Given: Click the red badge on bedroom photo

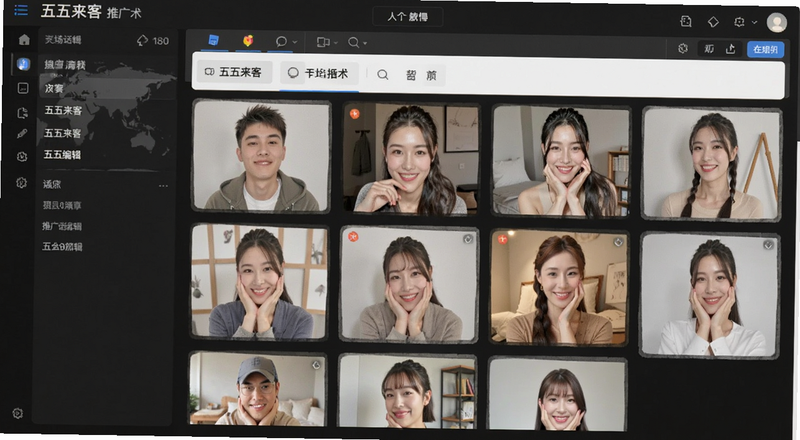Looking at the screenshot, I should click(503, 239).
